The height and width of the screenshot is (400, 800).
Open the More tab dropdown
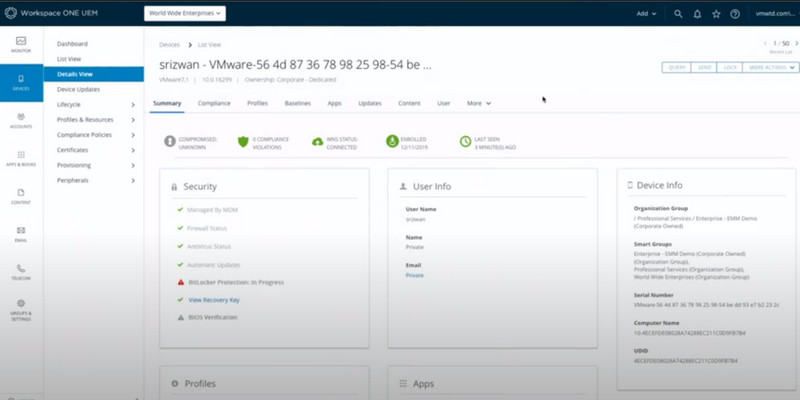[479, 103]
